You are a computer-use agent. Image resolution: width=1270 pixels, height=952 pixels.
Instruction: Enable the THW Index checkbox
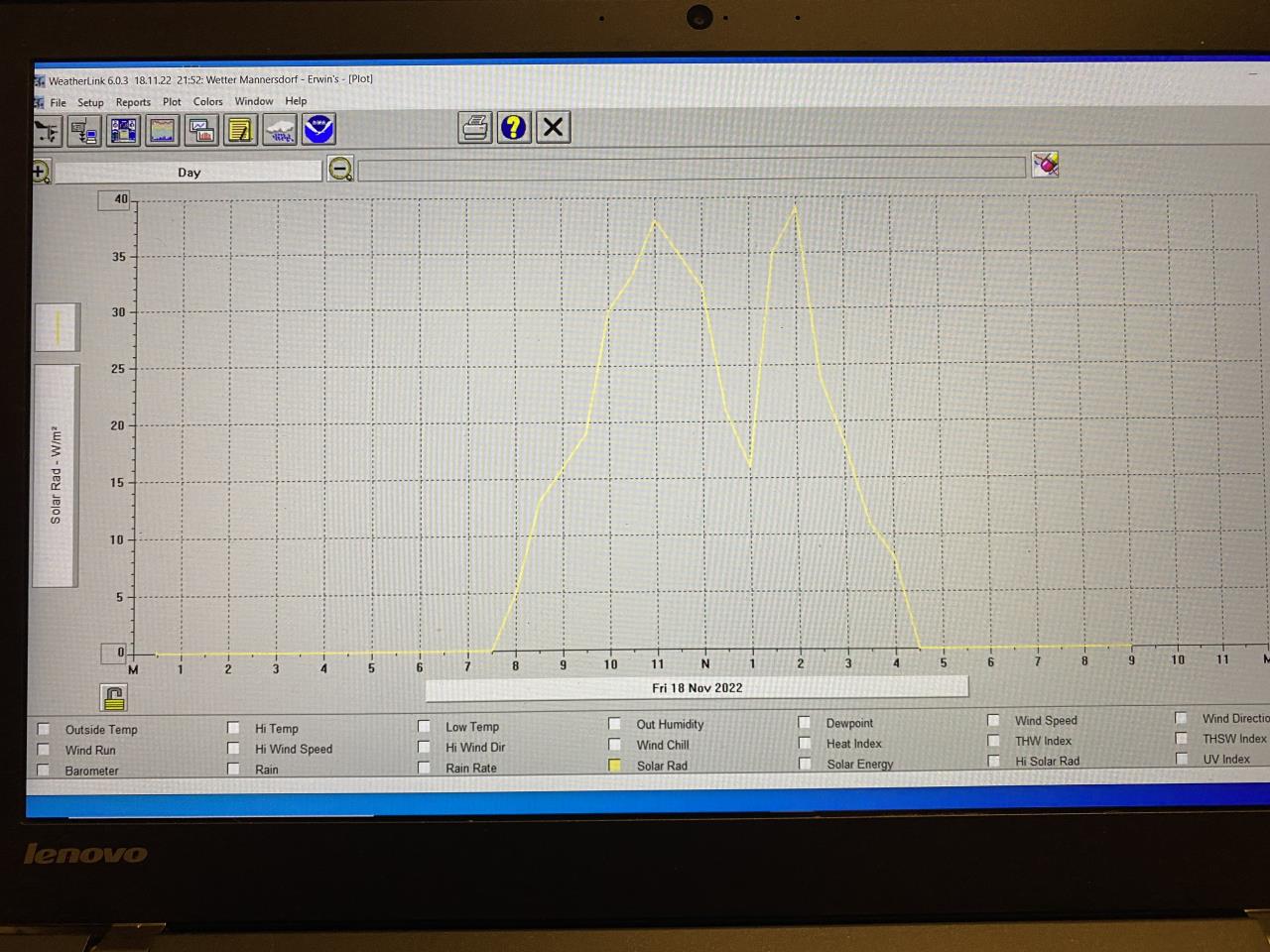coord(993,741)
